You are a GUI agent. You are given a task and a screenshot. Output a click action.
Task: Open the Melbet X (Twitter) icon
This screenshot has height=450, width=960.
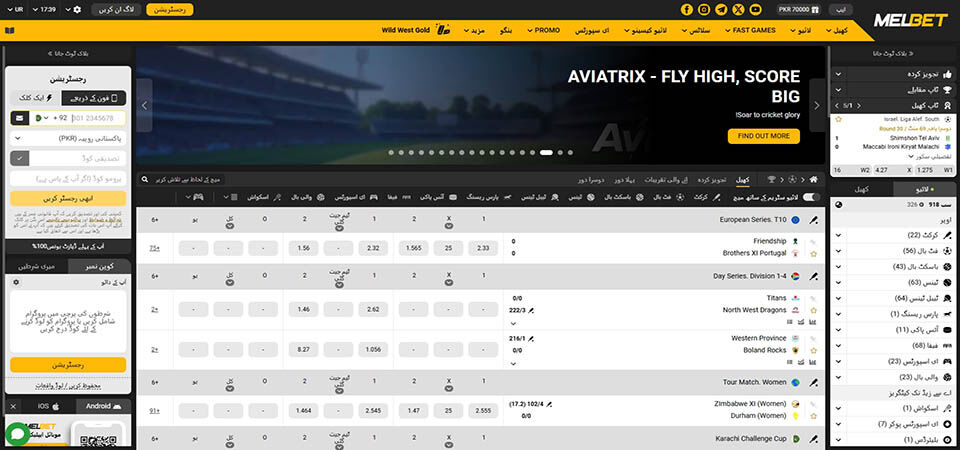738,10
